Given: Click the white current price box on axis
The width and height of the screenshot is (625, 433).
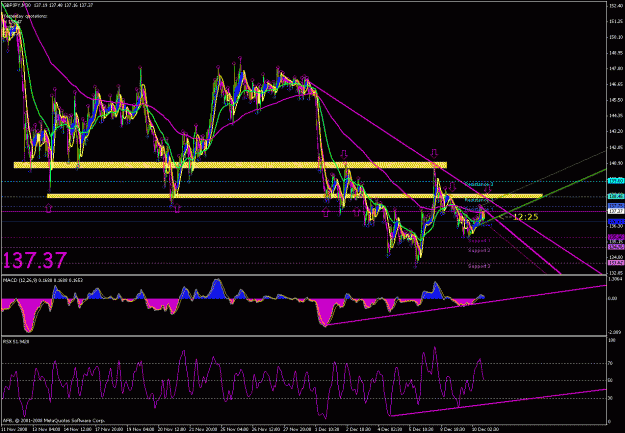Looking at the screenshot, I should (616, 211).
